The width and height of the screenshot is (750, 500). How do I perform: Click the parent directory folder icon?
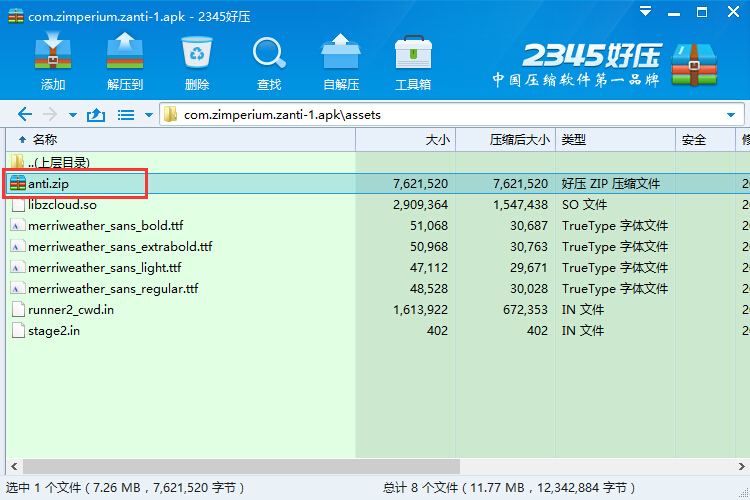[x=17, y=162]
